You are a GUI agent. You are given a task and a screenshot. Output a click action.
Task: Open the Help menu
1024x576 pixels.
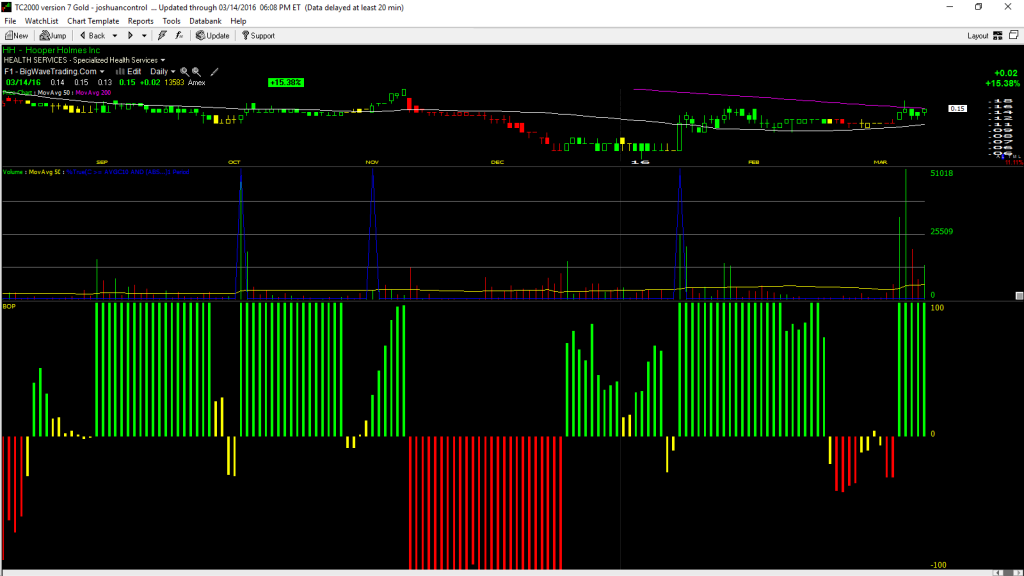click(238, 21)
